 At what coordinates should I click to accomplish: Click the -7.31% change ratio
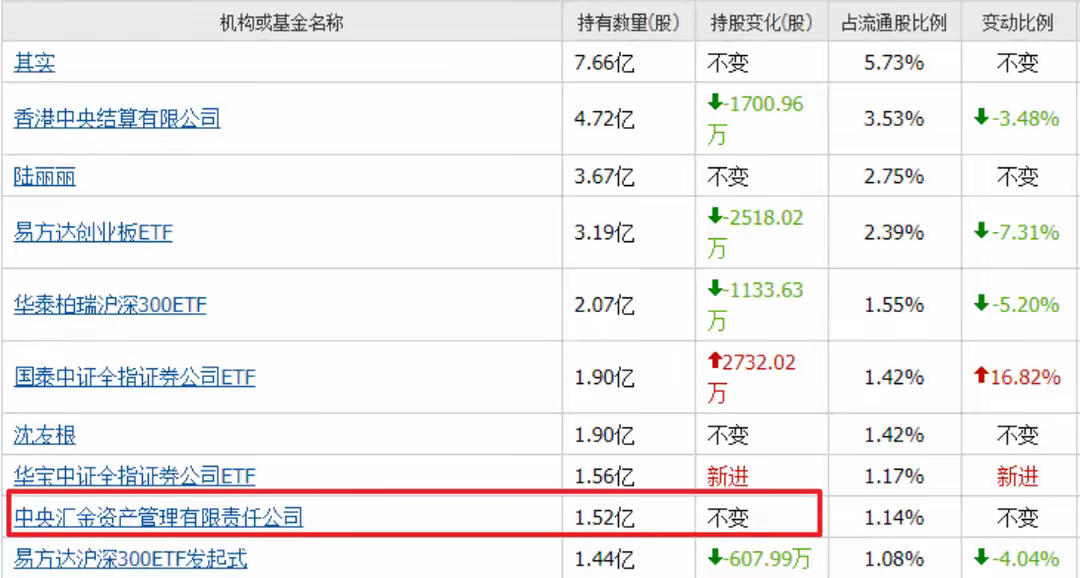(x=1017, y=232)
